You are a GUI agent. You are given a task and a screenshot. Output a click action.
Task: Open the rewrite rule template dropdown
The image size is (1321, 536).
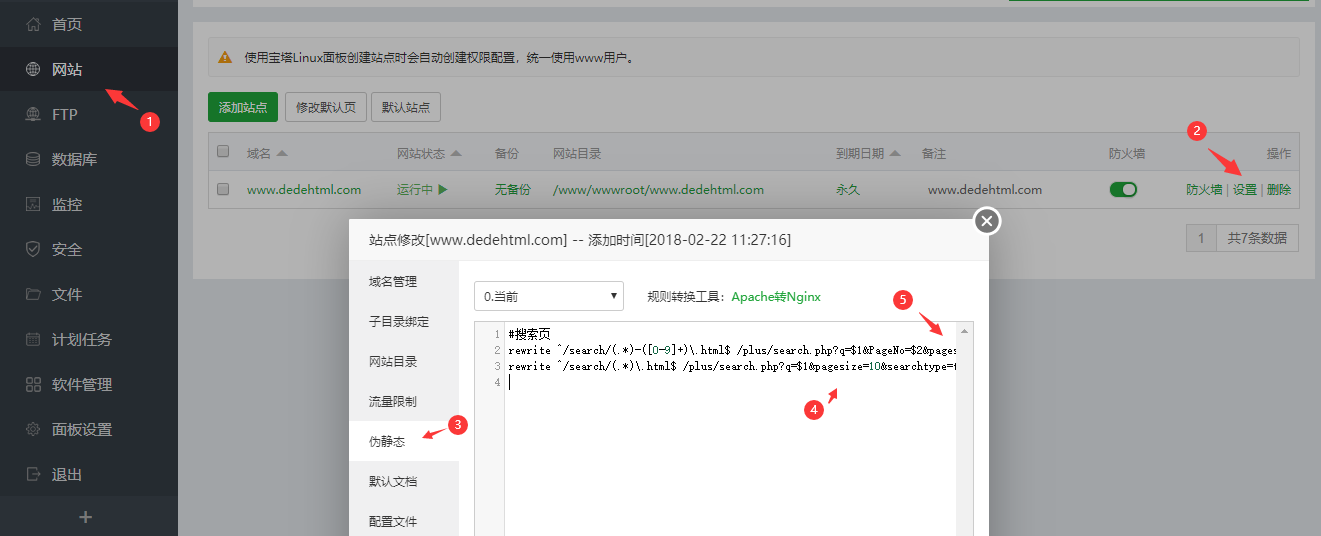(548, 296)
